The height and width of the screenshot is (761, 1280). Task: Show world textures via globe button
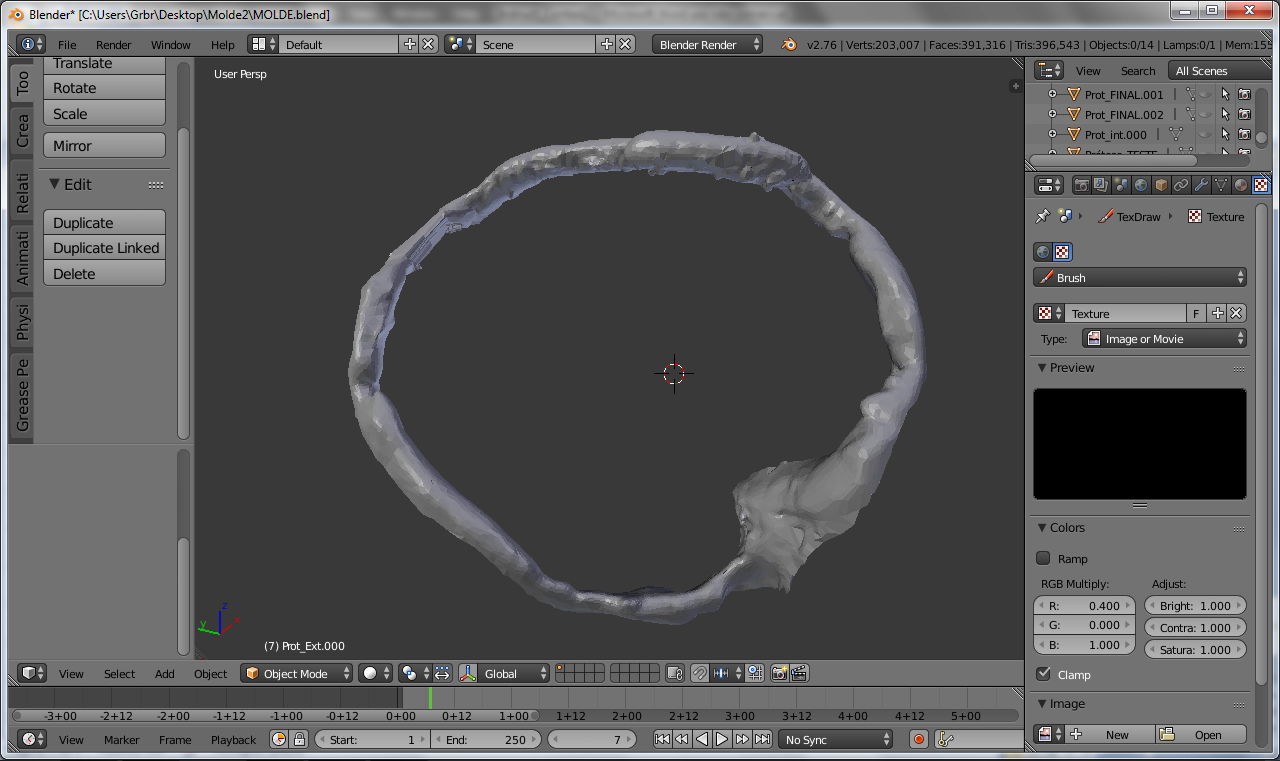pos(1043,252)
